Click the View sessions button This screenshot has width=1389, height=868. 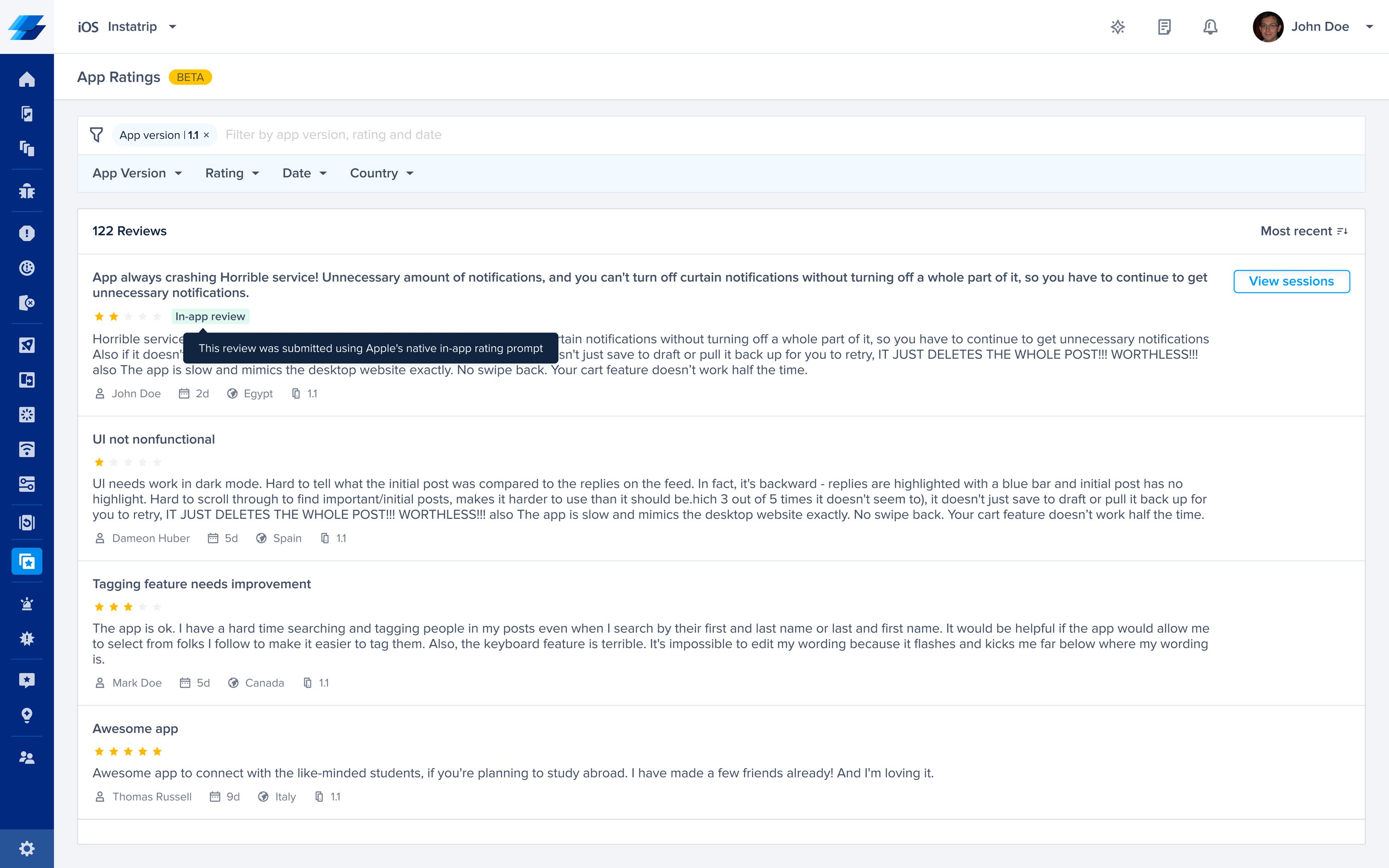click(1291, 281)
